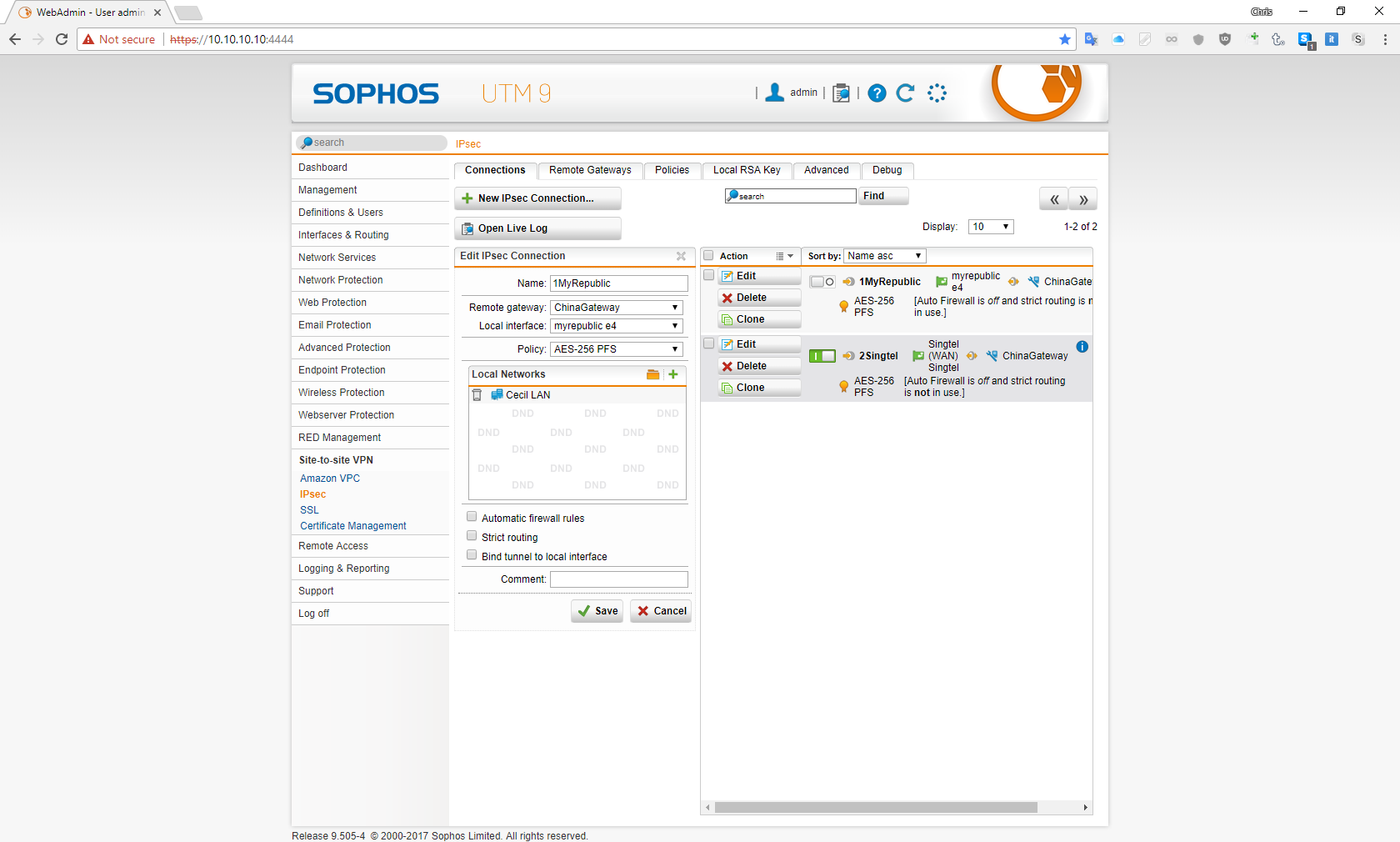Click the Singtel WAN interface flag icon

pyautogui.click(x=918, y=356)
